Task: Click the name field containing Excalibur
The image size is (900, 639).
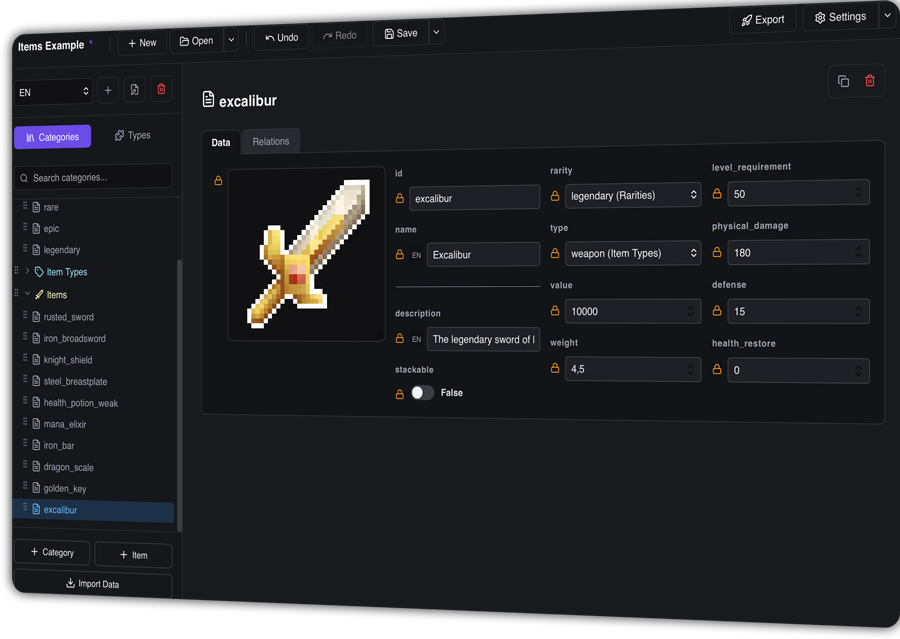Action: pos(483,254)
